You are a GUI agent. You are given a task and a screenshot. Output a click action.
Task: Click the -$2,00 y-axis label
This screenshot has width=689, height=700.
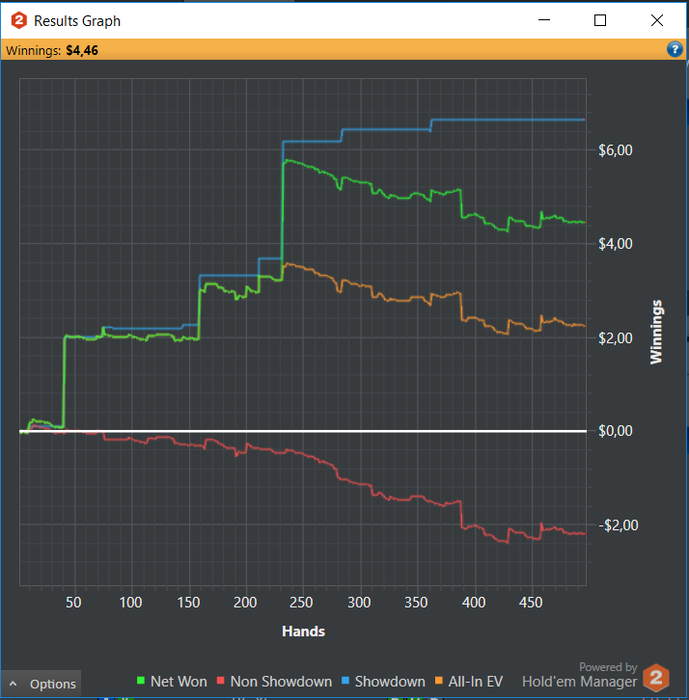click(x=618, y=525)
